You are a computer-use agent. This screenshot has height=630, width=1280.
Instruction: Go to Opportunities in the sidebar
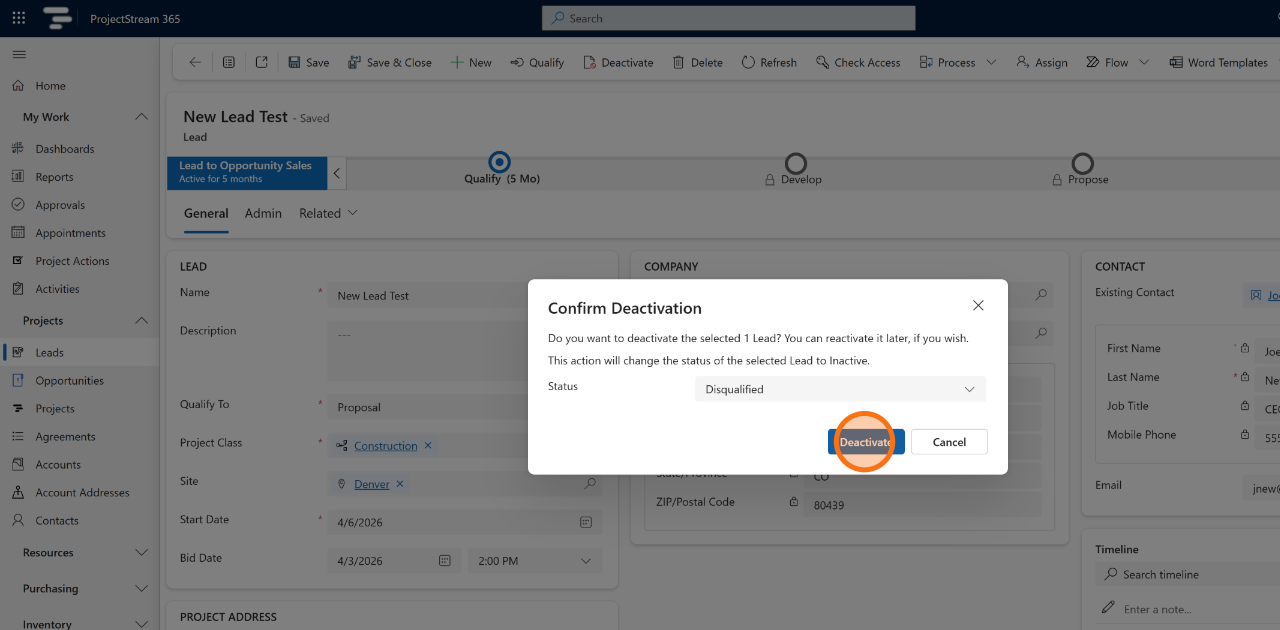coord(70,381)
